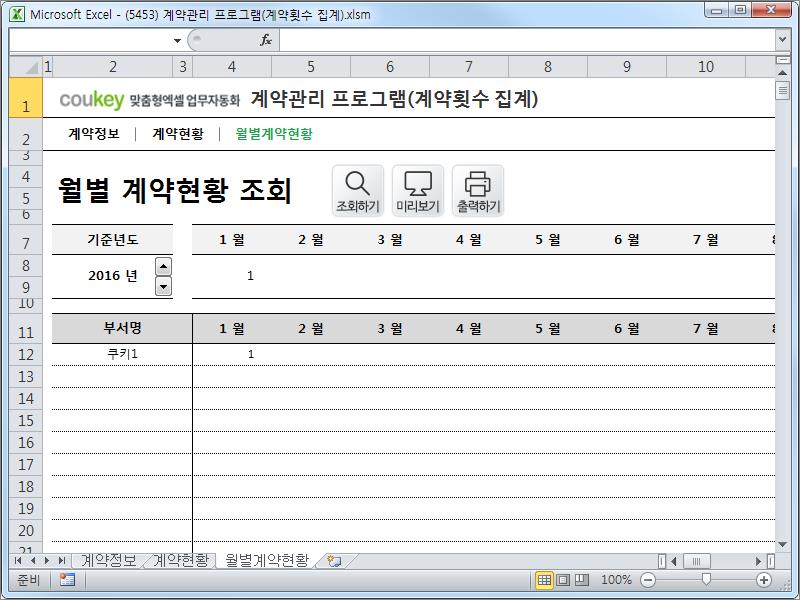Screen dimensions: 800x600
Task: Click the horizontal scrollbar thumb
Action: (x=696, y=561)
